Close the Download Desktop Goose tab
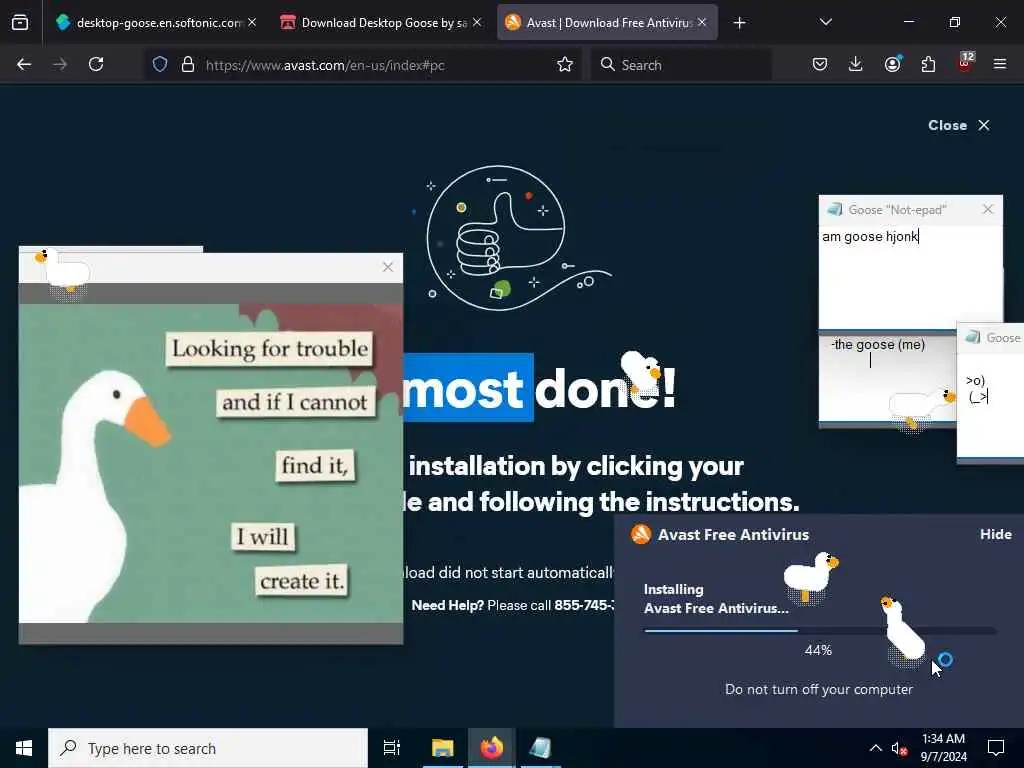Viewport: 1024px width, 768px height. coord(477,22)
